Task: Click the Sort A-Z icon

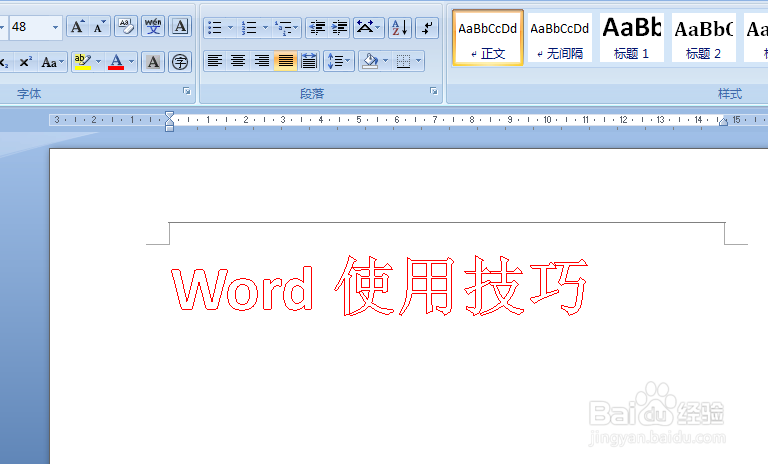Action: [x=400, y=27]
